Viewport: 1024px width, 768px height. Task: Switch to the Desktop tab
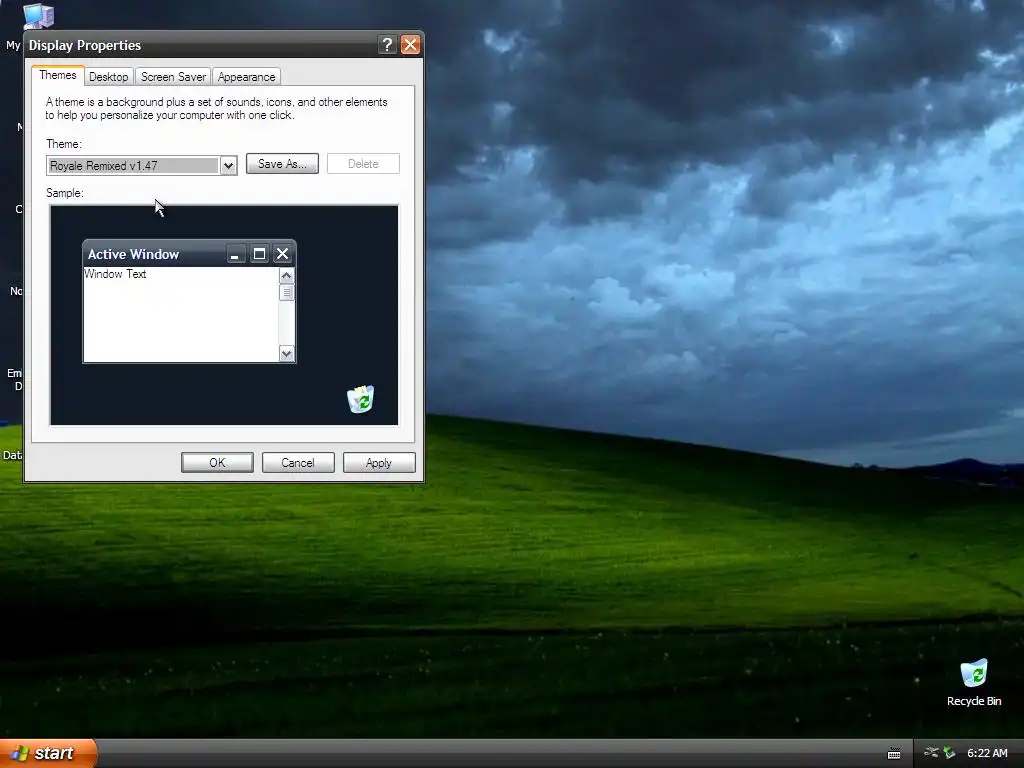108,77
